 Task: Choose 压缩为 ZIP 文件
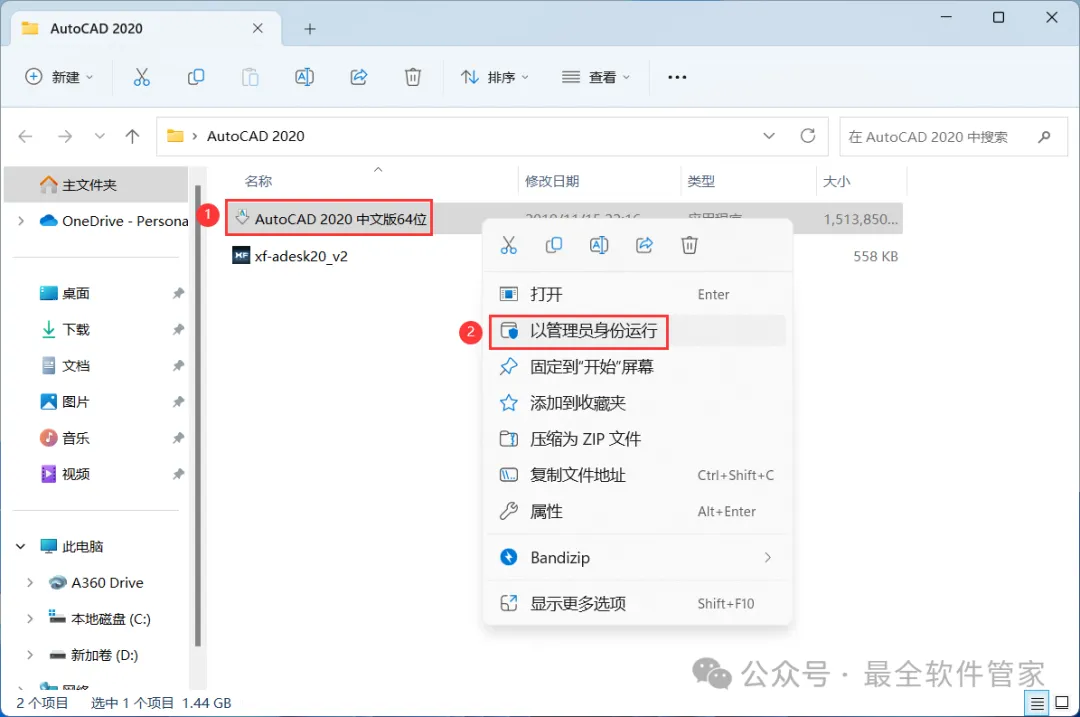(637, 439)
